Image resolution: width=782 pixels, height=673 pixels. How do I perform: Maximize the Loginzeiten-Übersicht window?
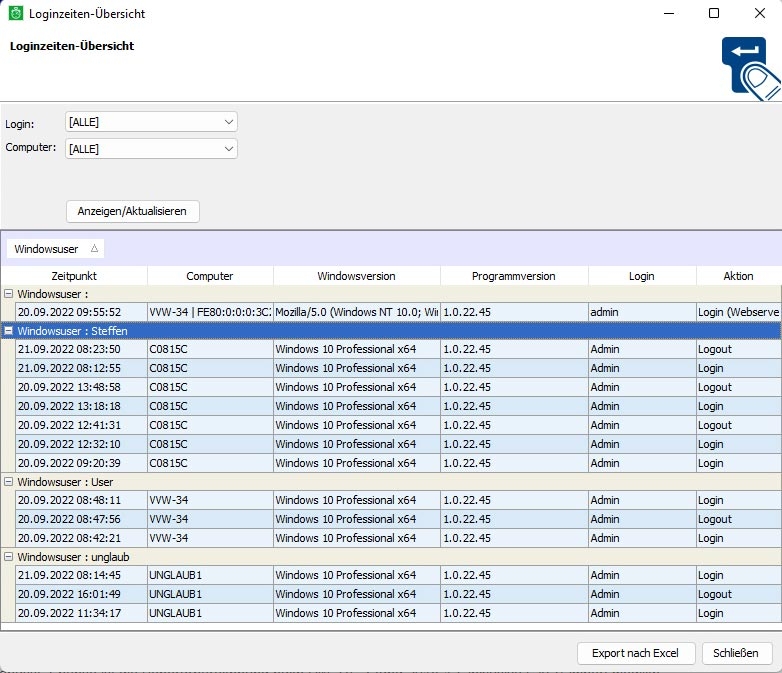(x=713, y=14)
